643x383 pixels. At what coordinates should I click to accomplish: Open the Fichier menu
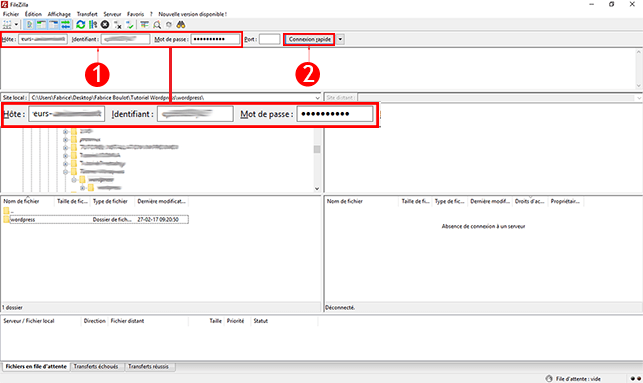tap(11, 14)
